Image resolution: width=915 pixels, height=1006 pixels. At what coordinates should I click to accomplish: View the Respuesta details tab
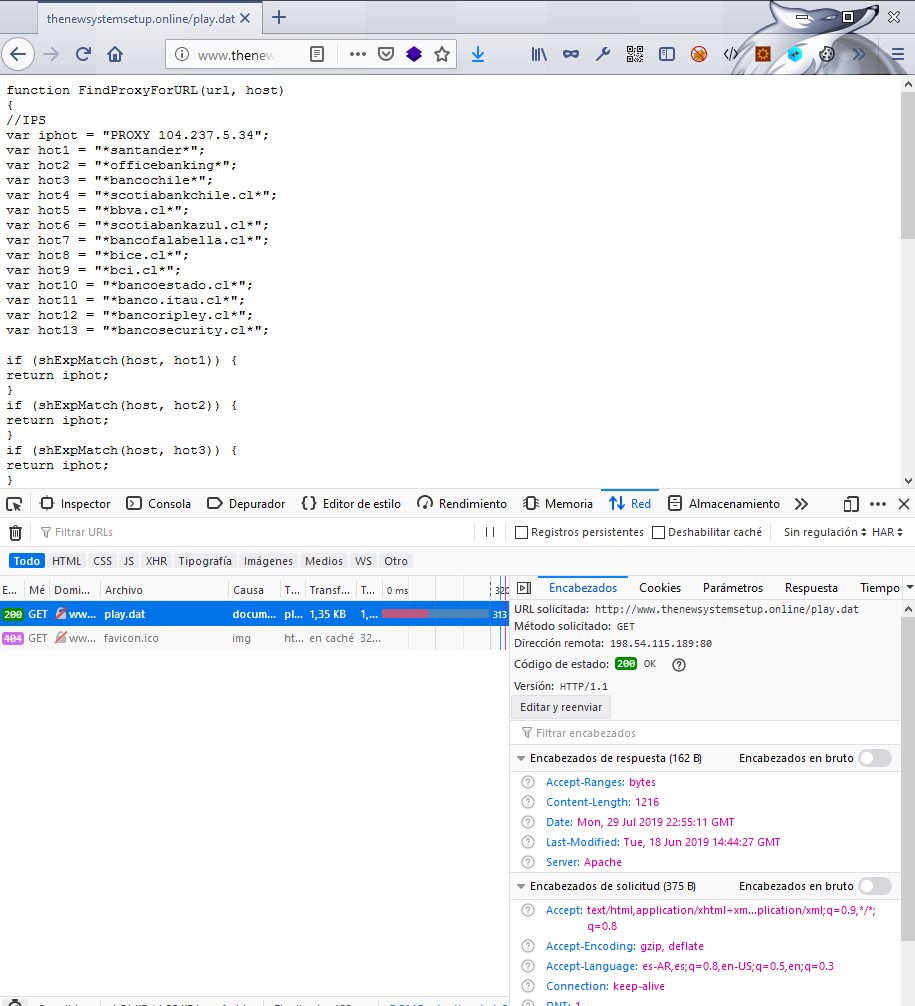[811, 588]
